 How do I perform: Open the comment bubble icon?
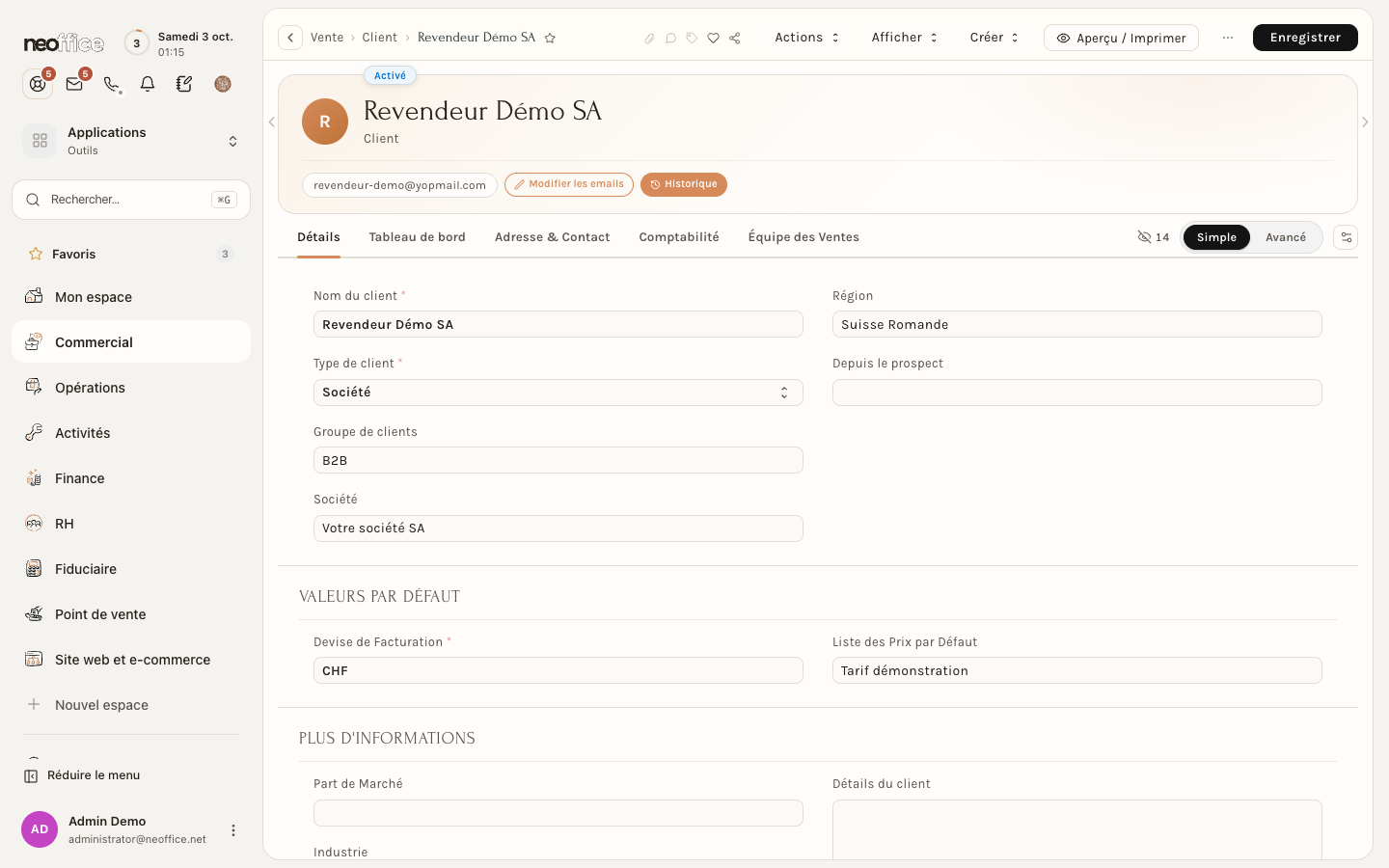click(x=671, y=38)
